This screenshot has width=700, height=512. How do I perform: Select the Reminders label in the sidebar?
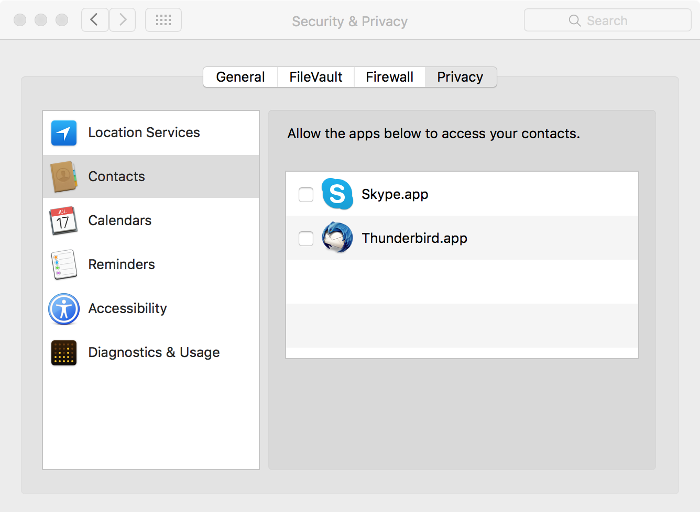point(121,264)
